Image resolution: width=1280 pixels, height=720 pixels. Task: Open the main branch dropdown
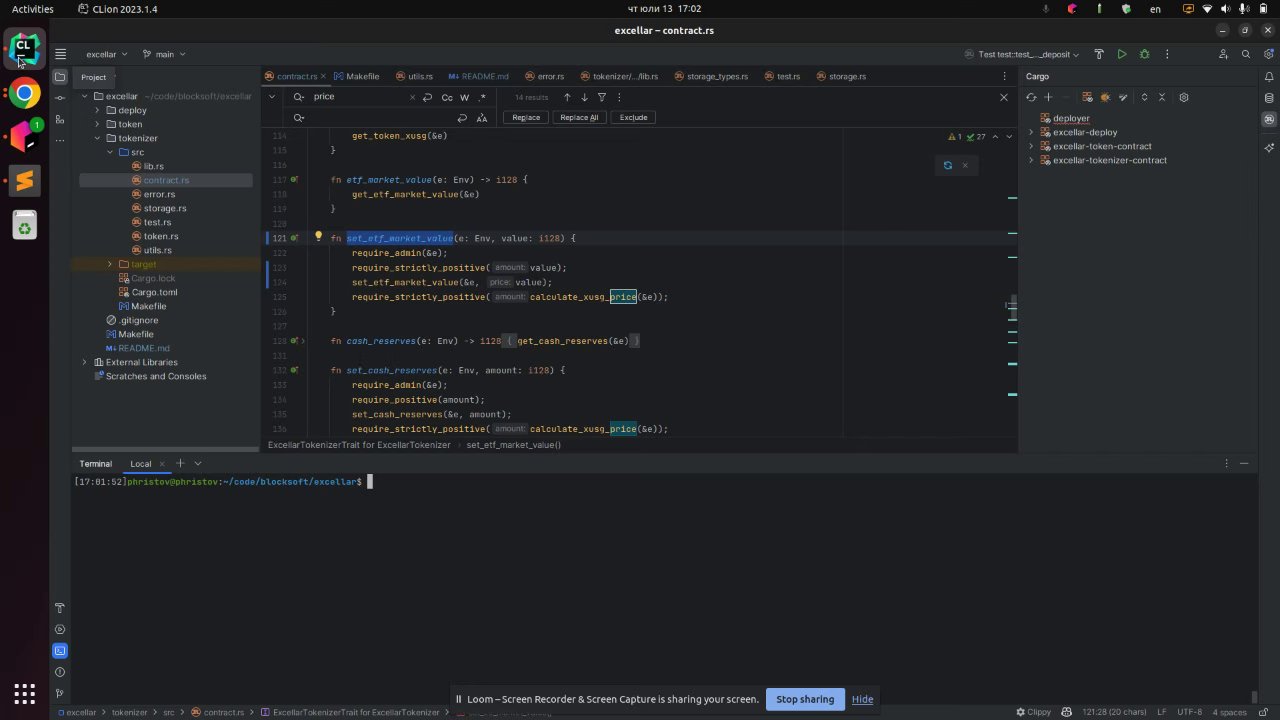pos(164,54)
